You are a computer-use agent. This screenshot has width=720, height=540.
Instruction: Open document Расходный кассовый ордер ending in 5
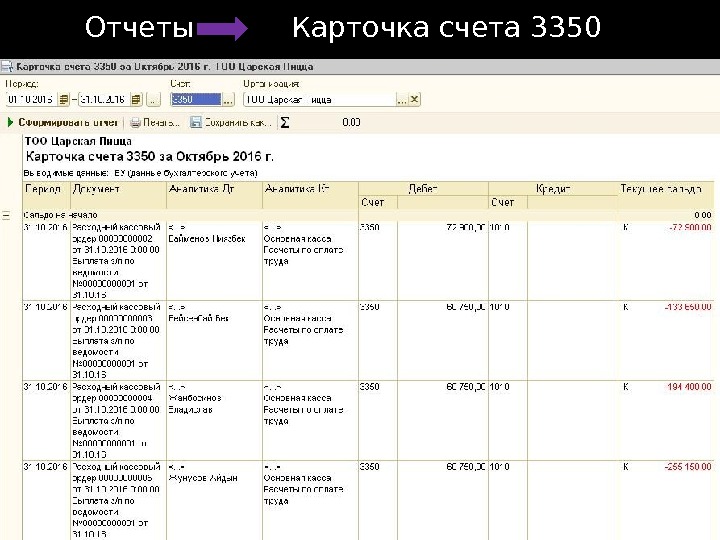point(116,500)
